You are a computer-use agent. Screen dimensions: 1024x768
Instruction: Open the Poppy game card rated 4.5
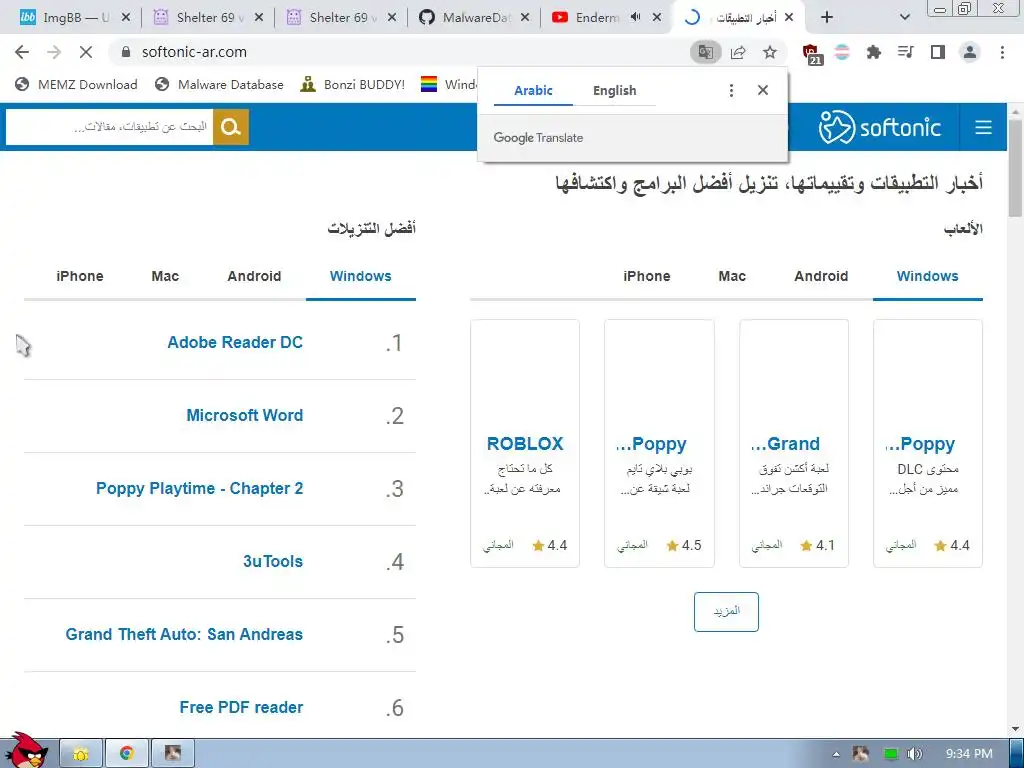659,443
